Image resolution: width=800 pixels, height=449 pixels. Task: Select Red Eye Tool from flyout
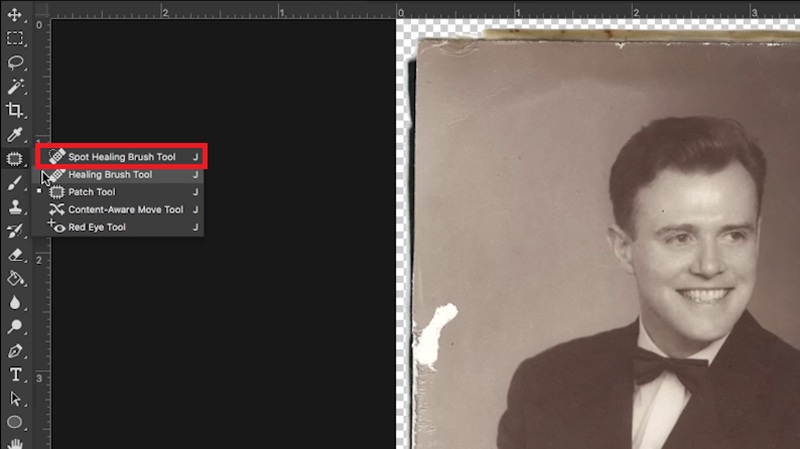coord(96,228)
